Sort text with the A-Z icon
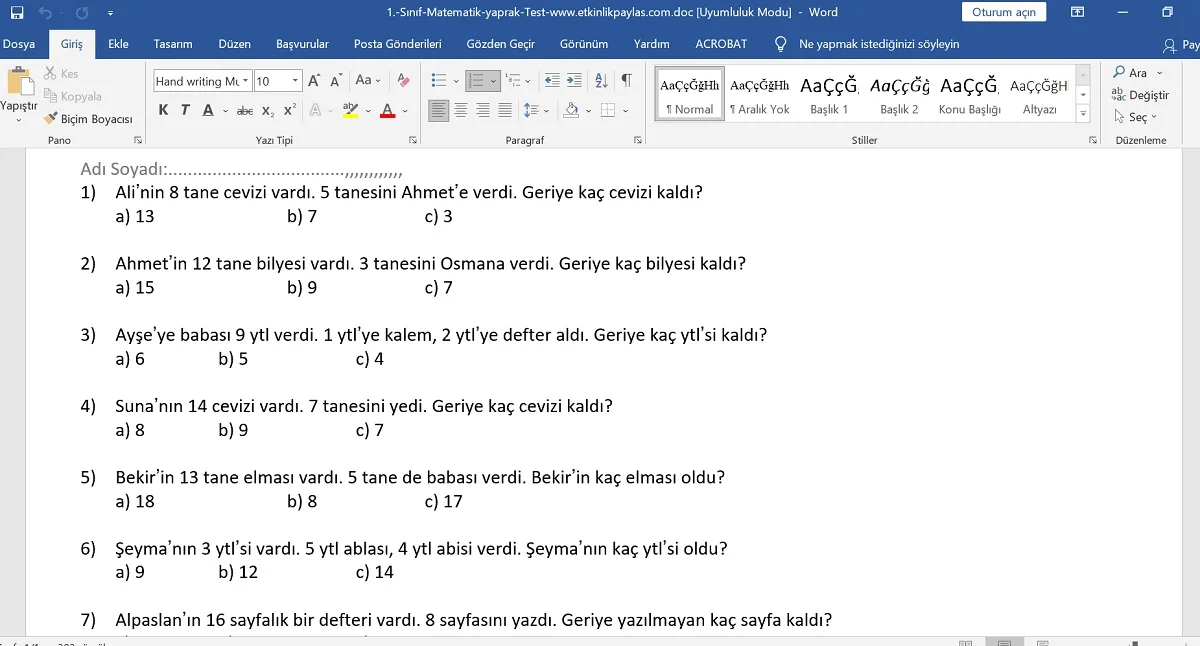 click(x=601, y=81)
